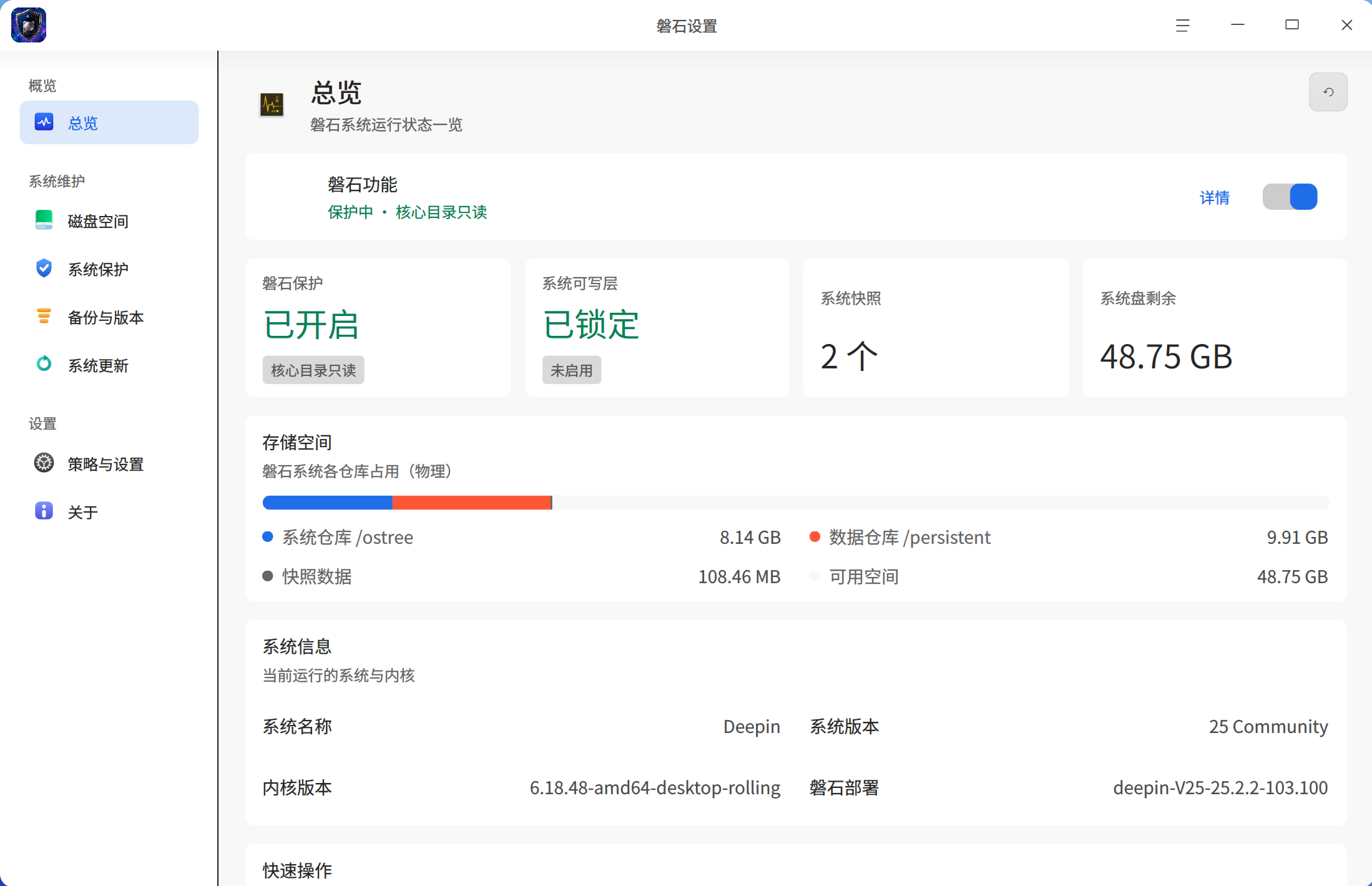This screenshot has height=886, width=1372.
Task: Click the 已锁定 status text
Action: (590, 325)
